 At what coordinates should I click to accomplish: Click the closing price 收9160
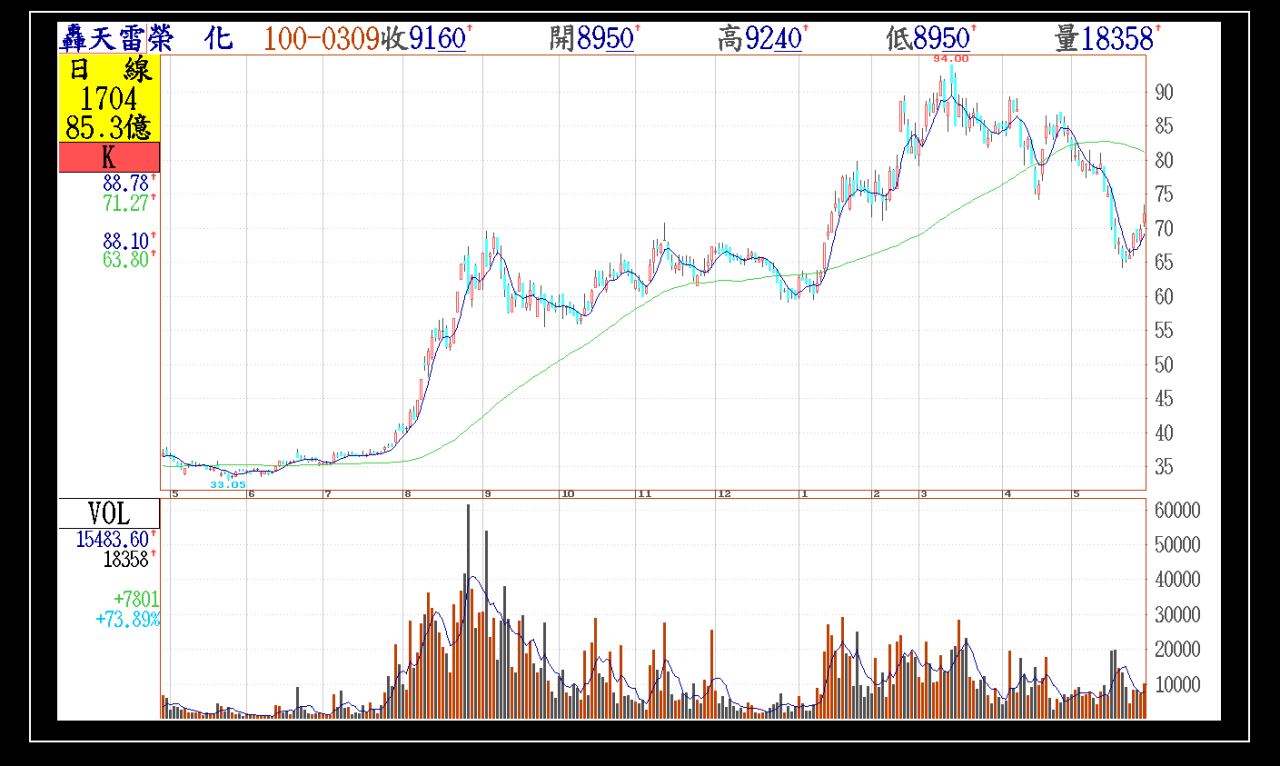coord(426,39)
